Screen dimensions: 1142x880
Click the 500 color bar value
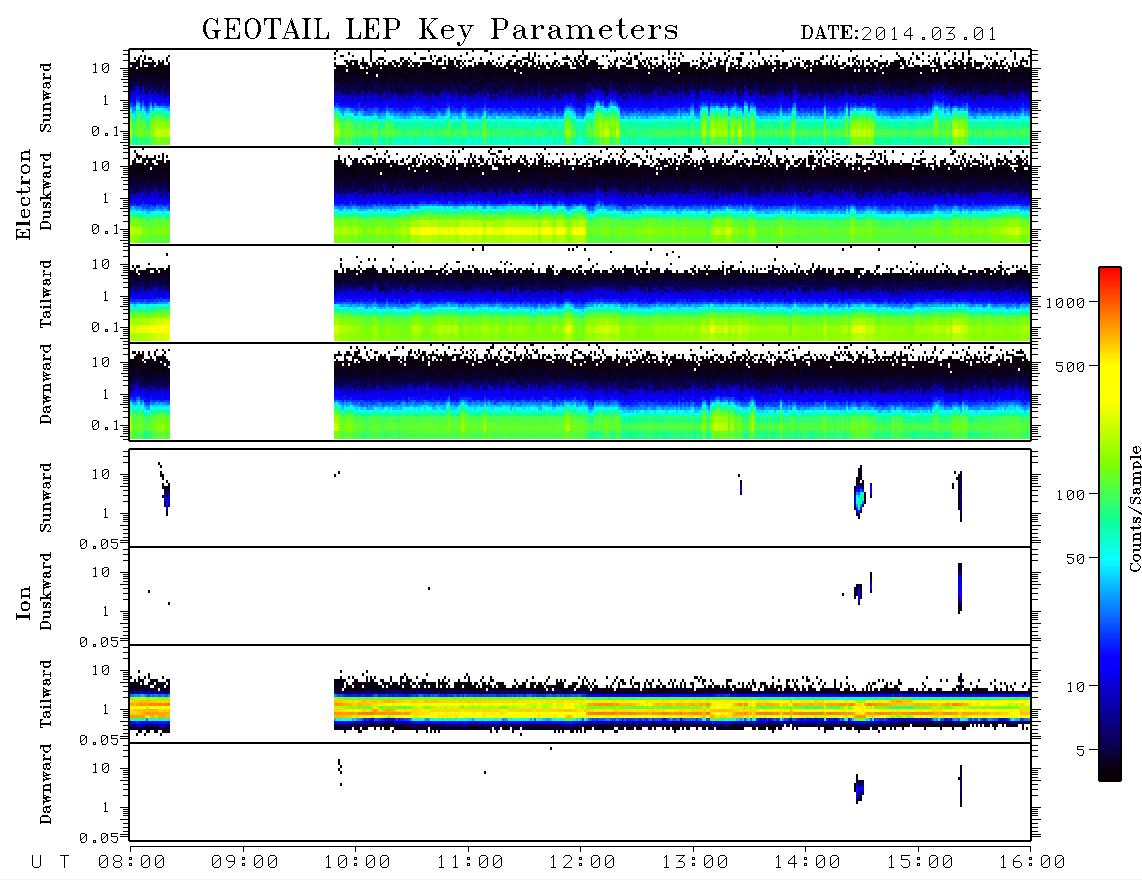tap(1070, 367)
